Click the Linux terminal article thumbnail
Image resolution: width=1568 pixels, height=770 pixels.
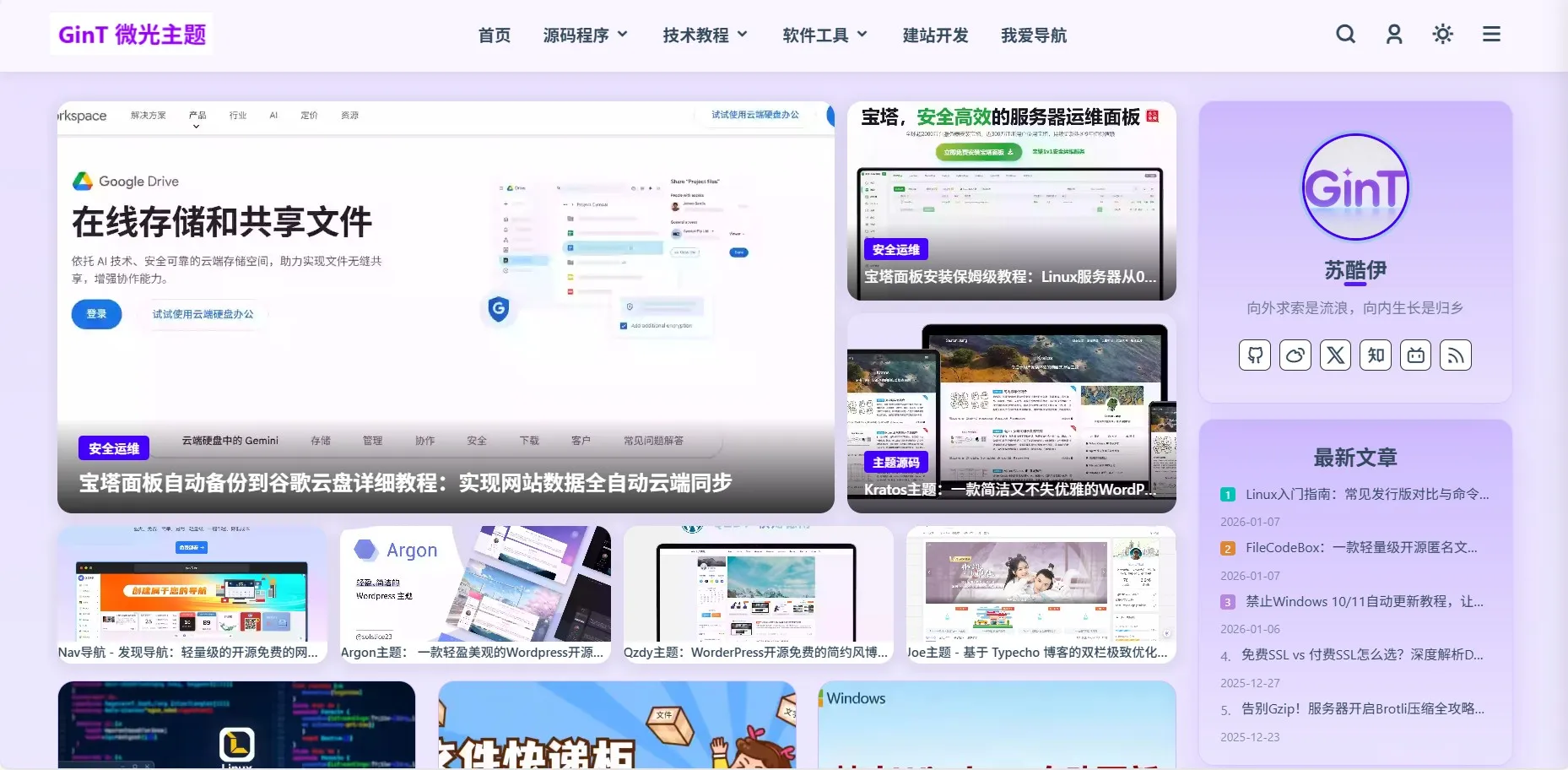pos(236,725)
